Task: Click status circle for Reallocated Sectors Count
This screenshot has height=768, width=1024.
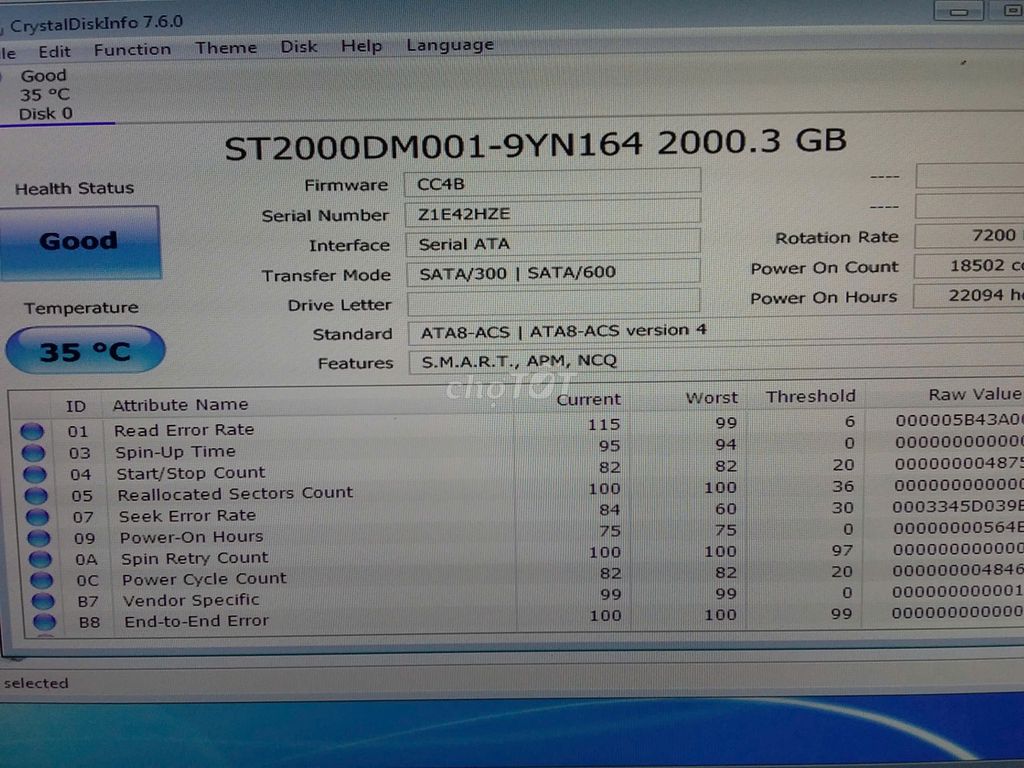Action: pyautogui.click(x=36, y=496)
